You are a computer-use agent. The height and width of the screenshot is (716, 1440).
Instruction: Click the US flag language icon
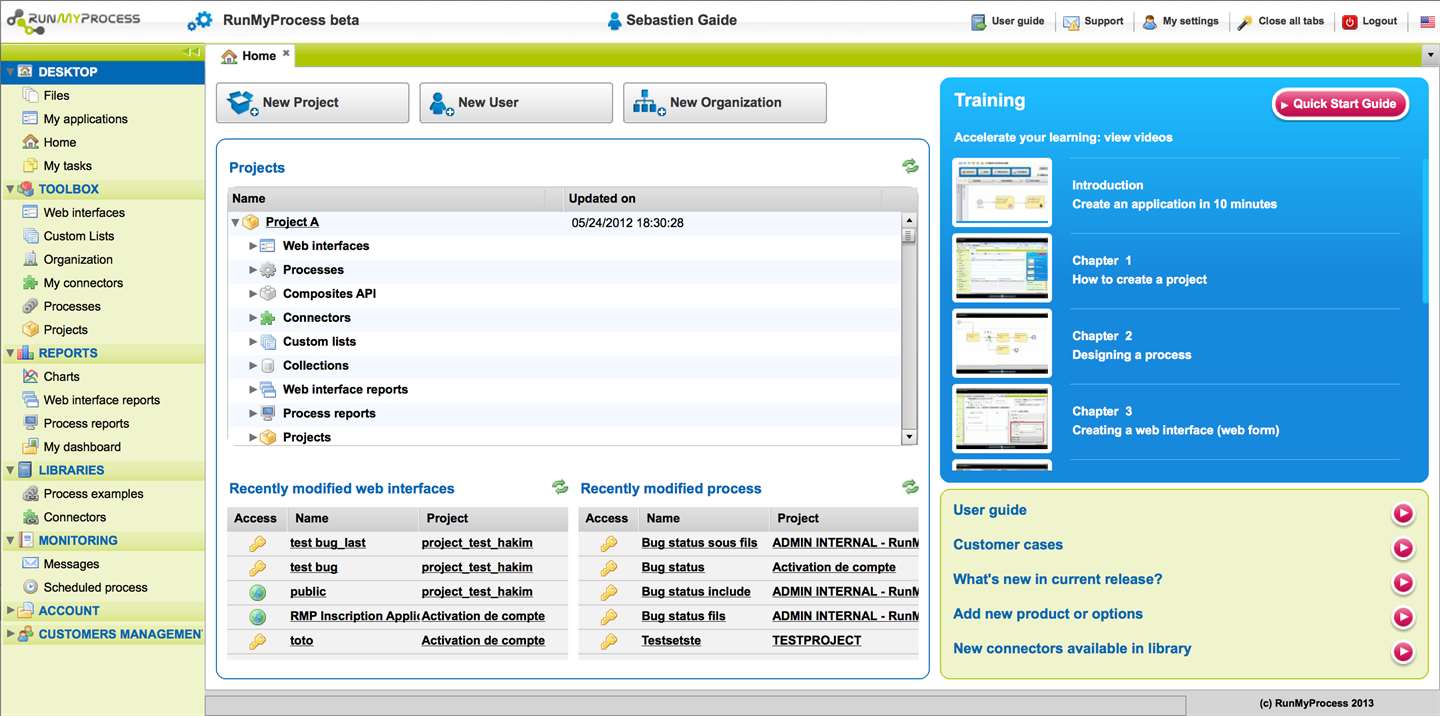pos(1427,21)
